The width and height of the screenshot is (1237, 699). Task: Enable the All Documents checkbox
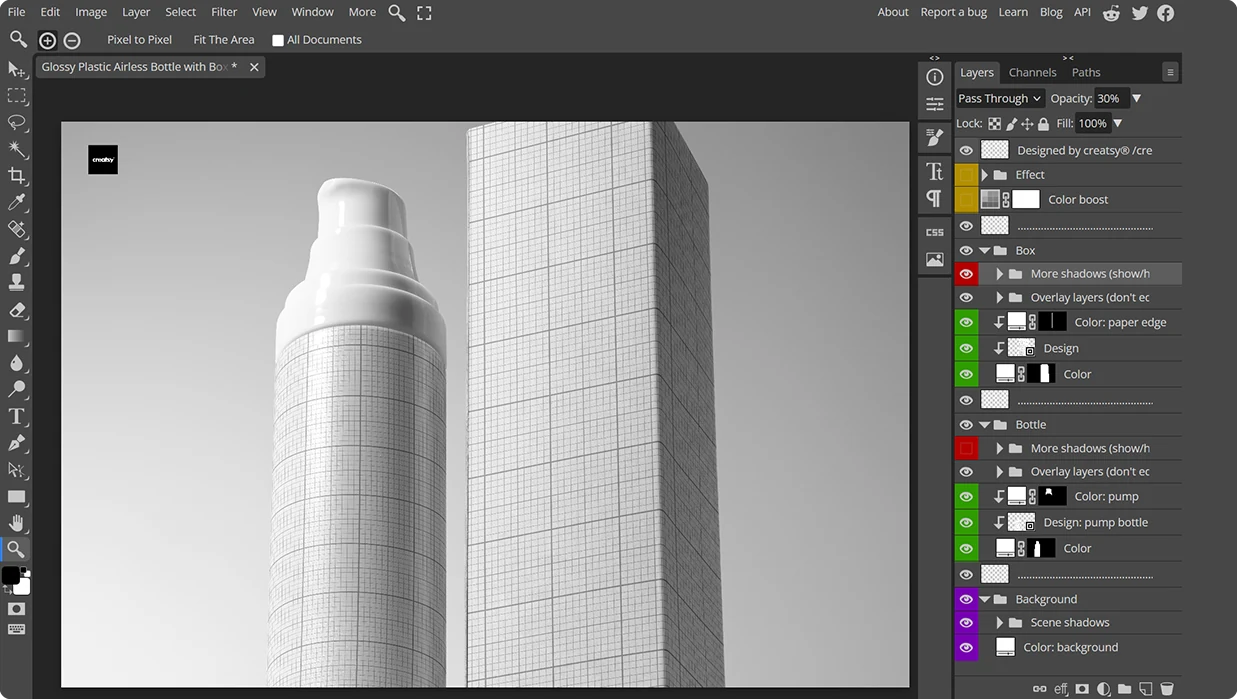tap(278, 41)
